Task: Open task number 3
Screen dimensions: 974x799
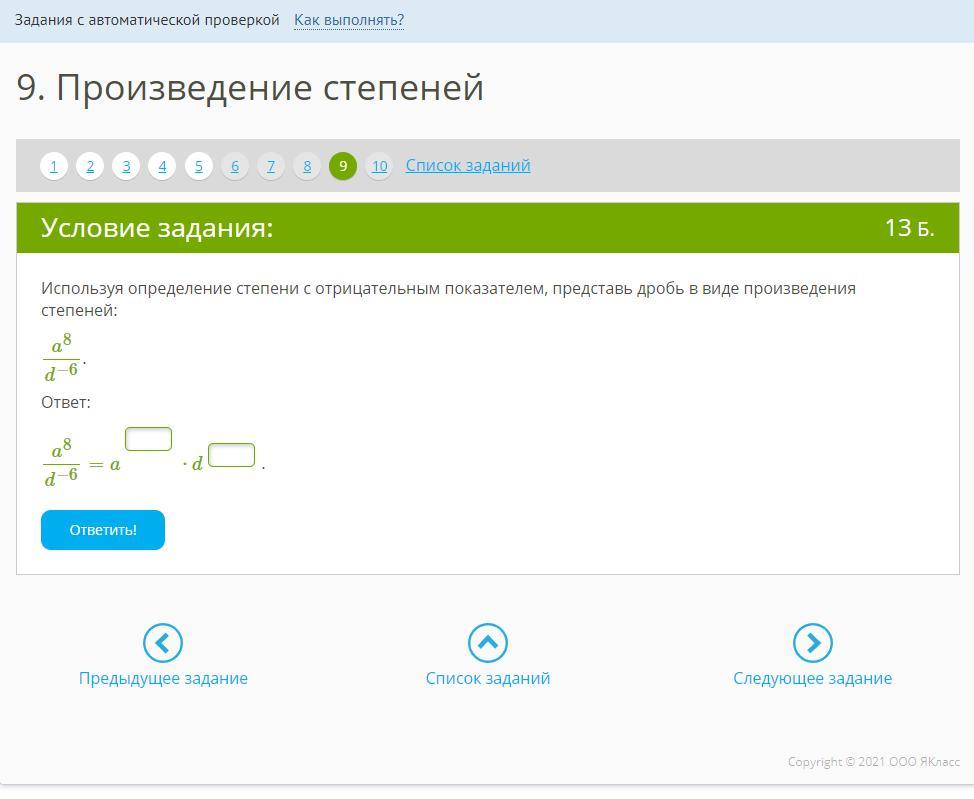Action: pyautogui.click(x=126, y=166)
